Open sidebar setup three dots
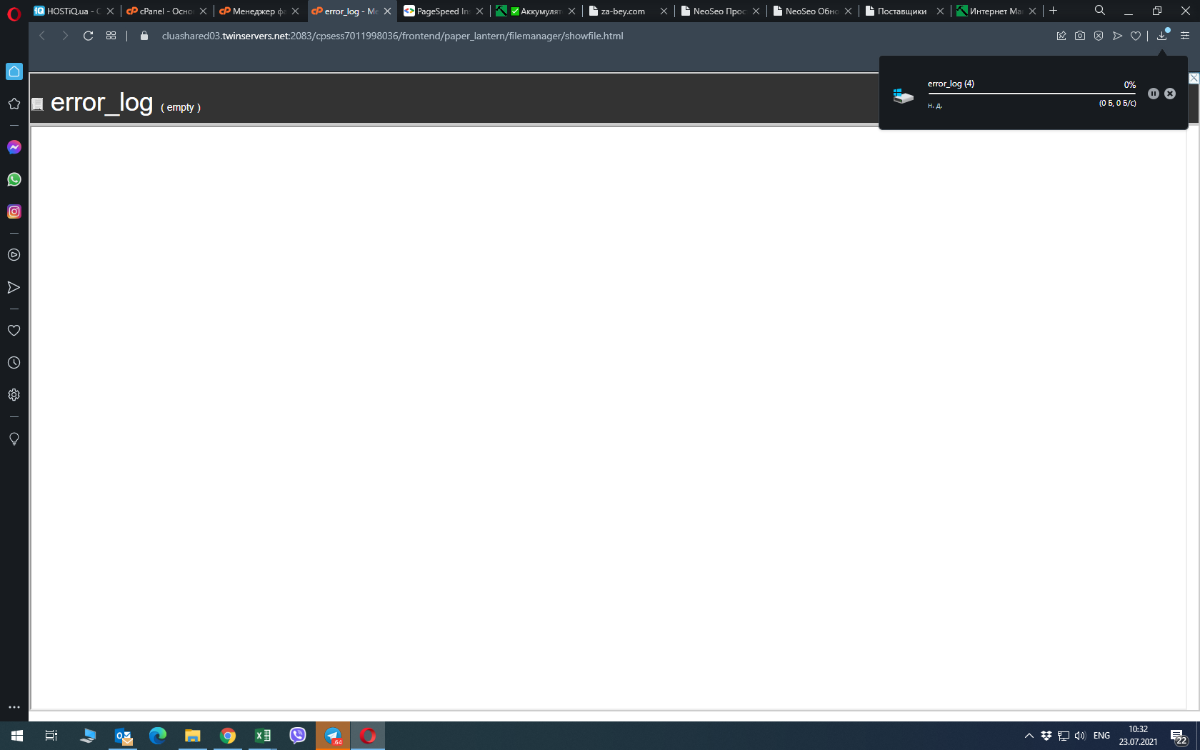The image size is (1200, 750). tap(14, 707)
